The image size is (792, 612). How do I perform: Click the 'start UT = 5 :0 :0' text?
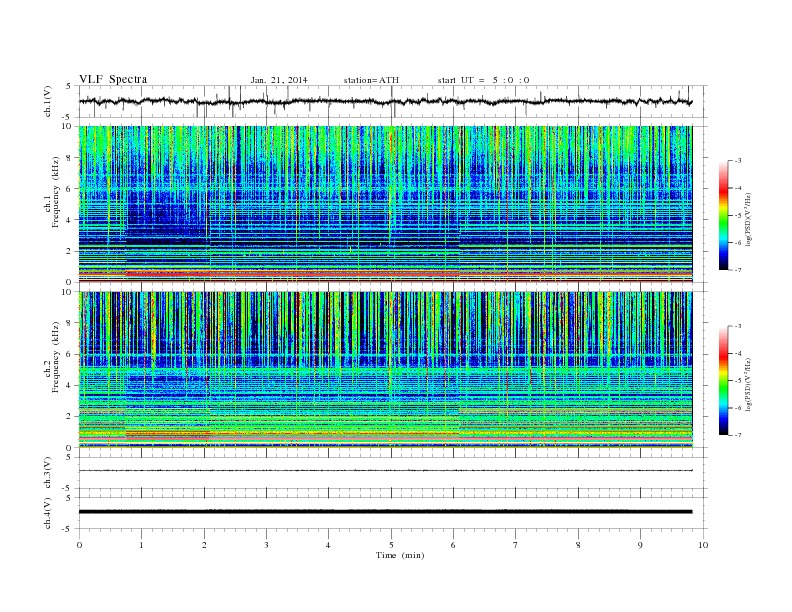coord(483,80)
